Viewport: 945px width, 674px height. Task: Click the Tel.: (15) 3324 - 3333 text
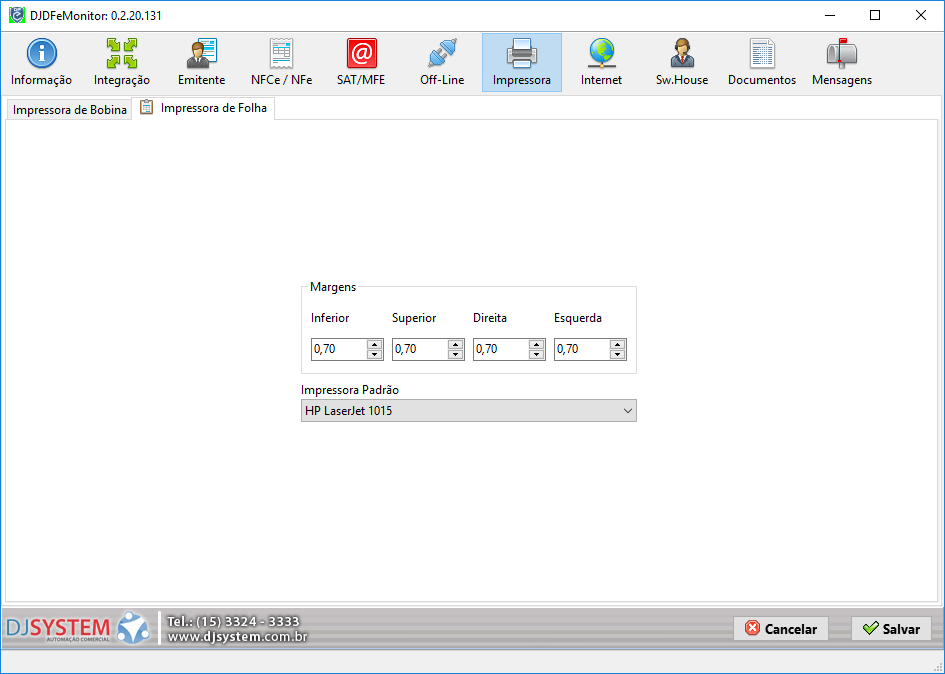coord(233,621)
